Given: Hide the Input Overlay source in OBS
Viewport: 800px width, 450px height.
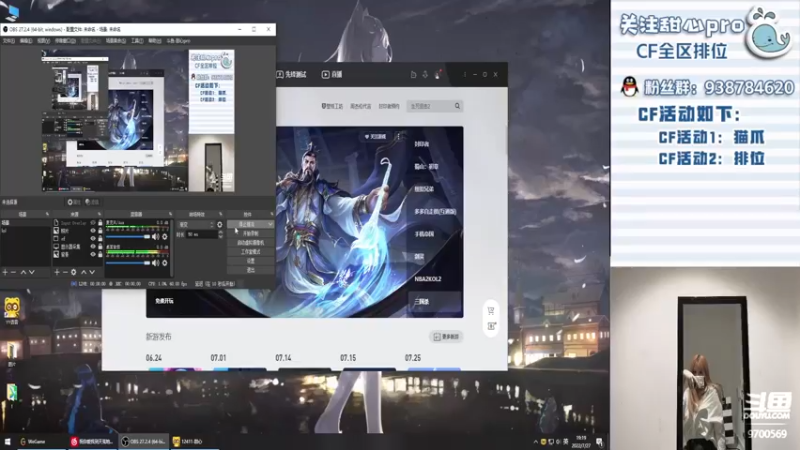Looking at the screenshot, I should click(92, 223).
